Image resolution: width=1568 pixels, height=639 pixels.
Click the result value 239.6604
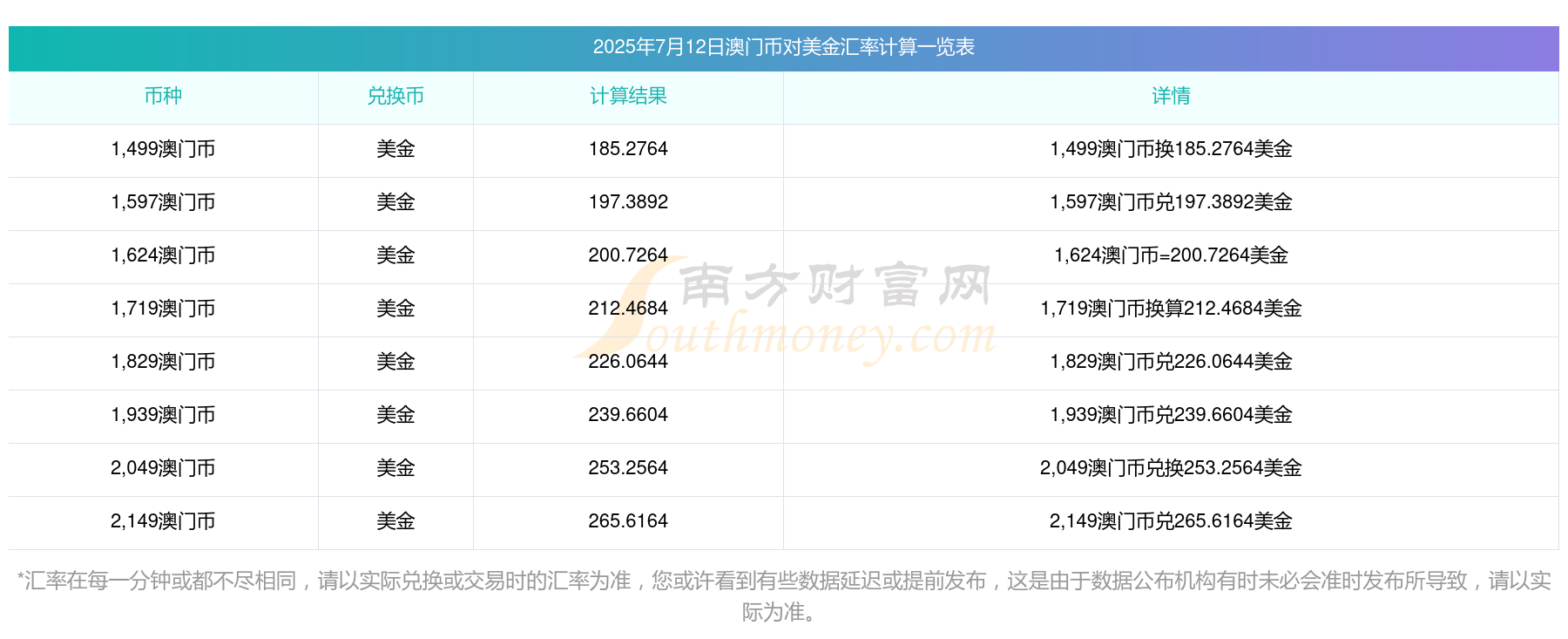[x=628, y=415]
